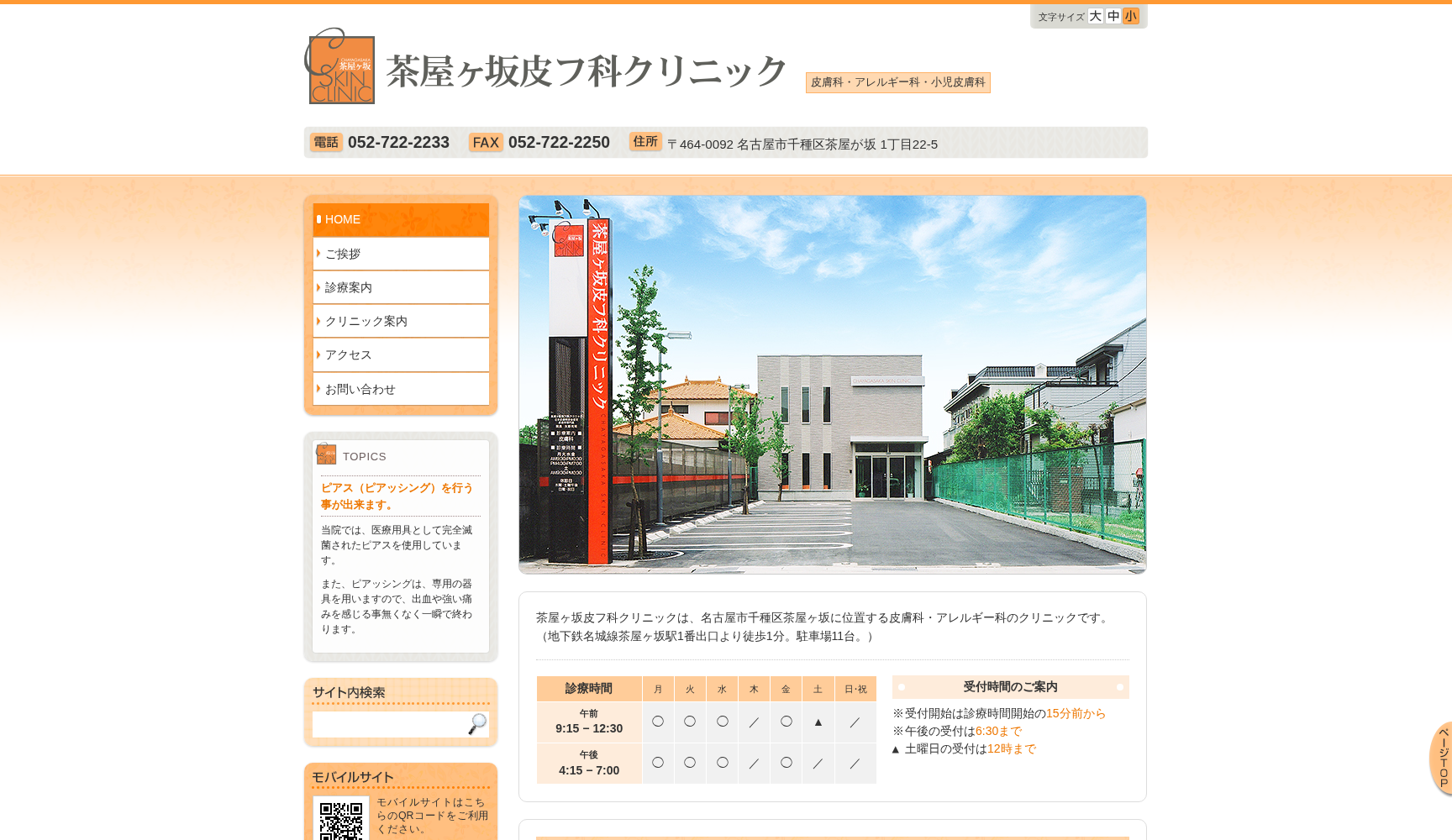Screen dimensions: 1452x840
Task: Click the mobile site QR code
Action: pos(339,819)
